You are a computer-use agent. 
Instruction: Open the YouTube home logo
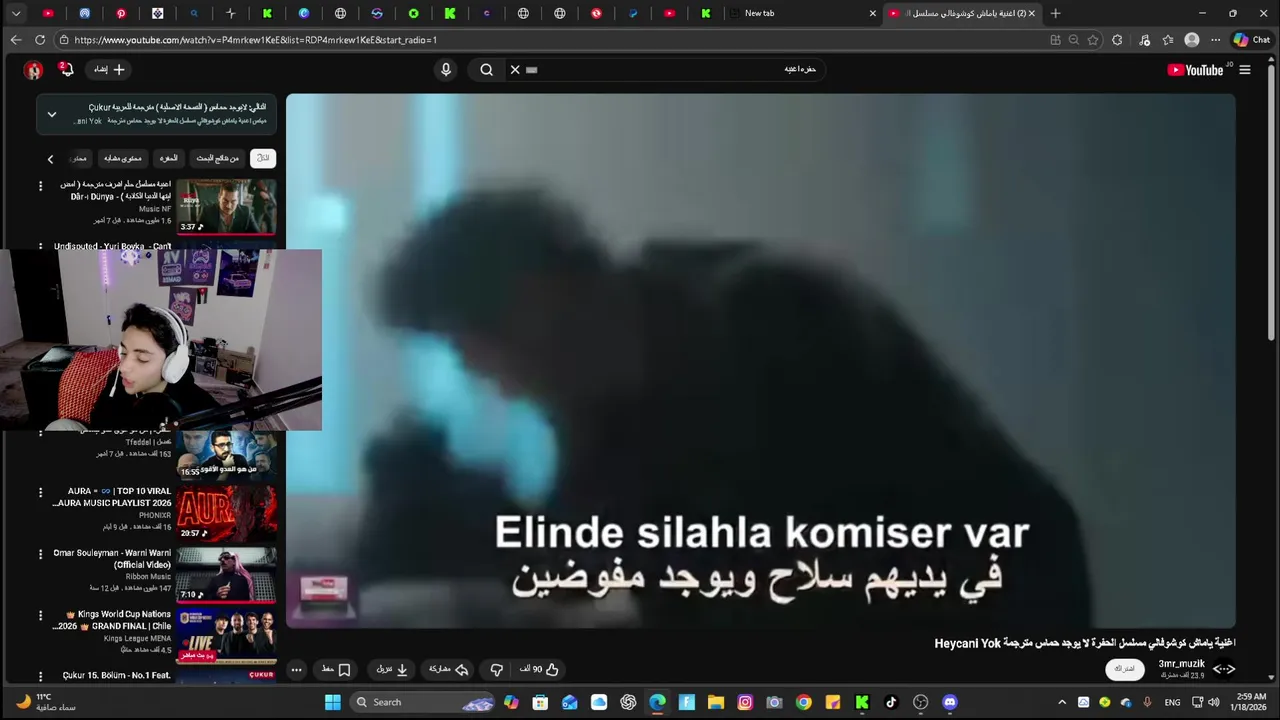pos(1195,70)
